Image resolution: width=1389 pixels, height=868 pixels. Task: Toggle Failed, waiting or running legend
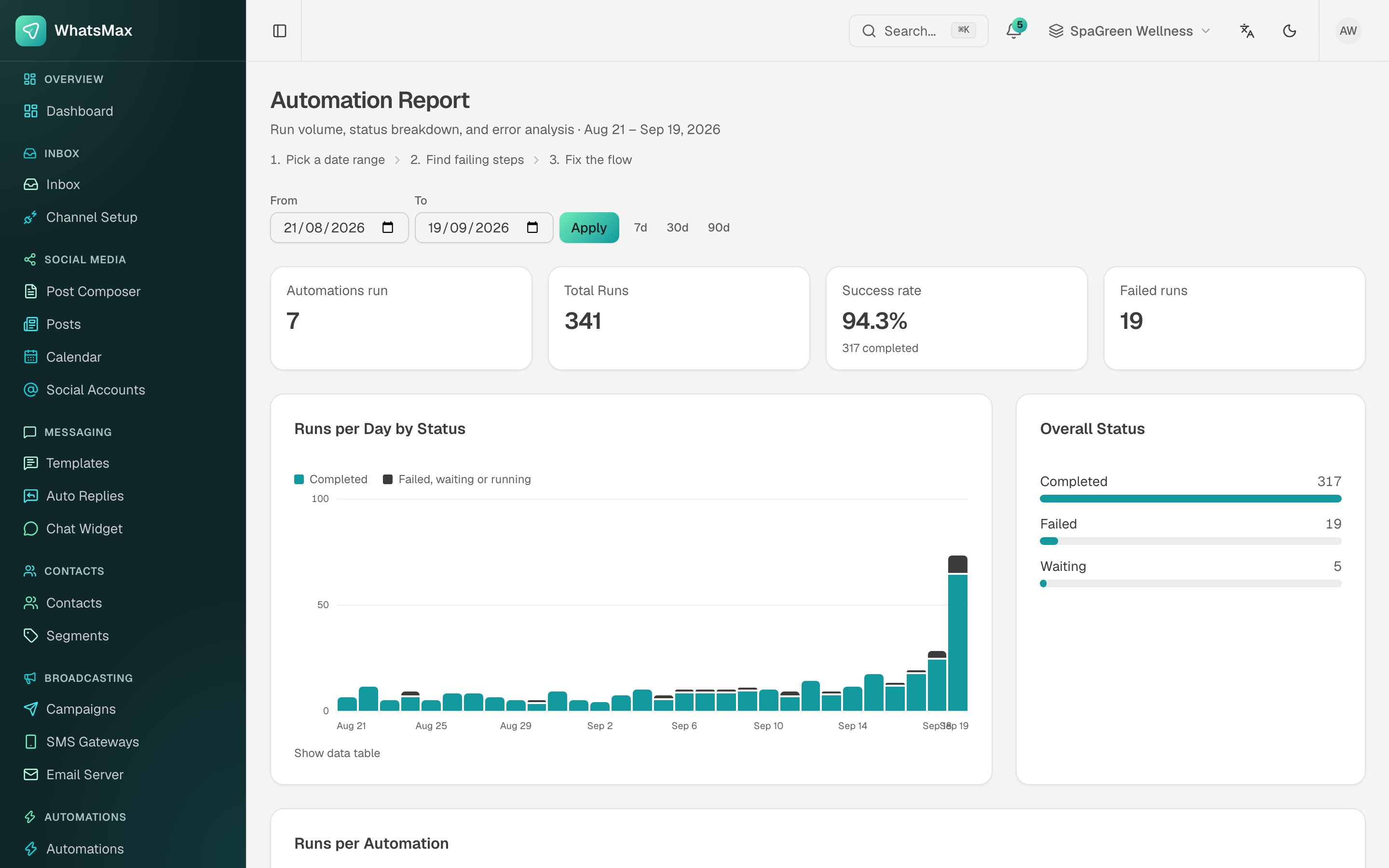point(457,479)
